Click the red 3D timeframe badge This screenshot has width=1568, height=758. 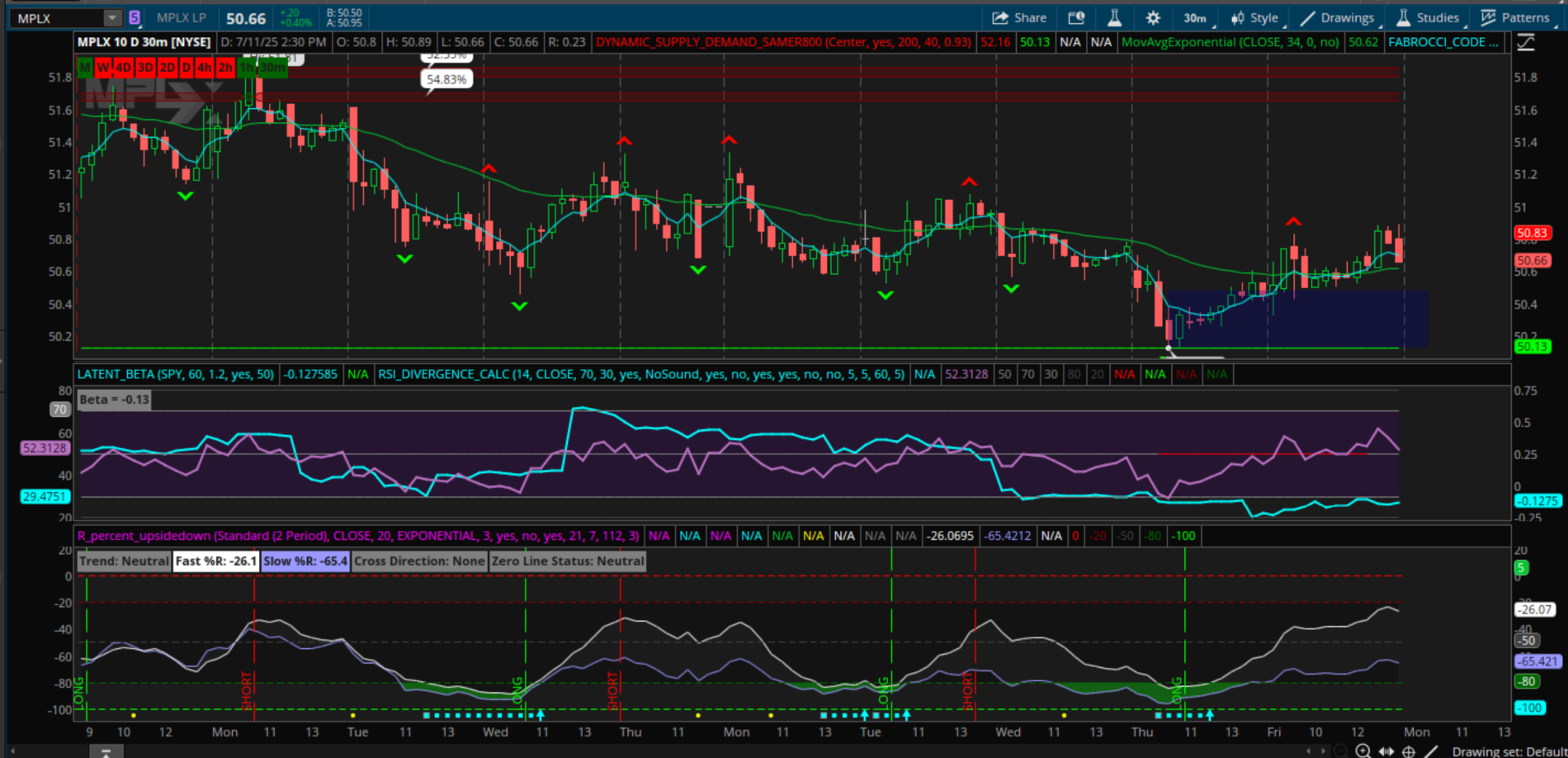pyautogui.click(x=145, y=68)
